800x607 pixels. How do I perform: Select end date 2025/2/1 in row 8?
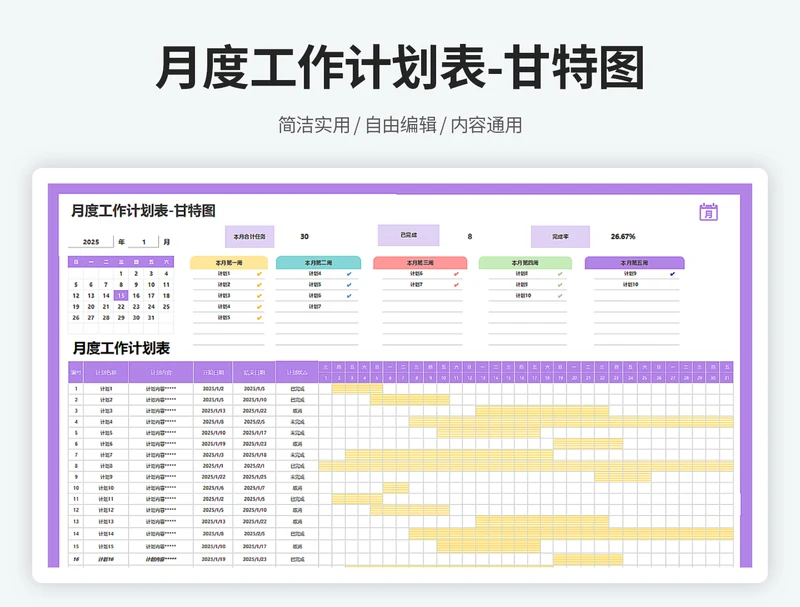pyautogui.click(x=254, y=466)
